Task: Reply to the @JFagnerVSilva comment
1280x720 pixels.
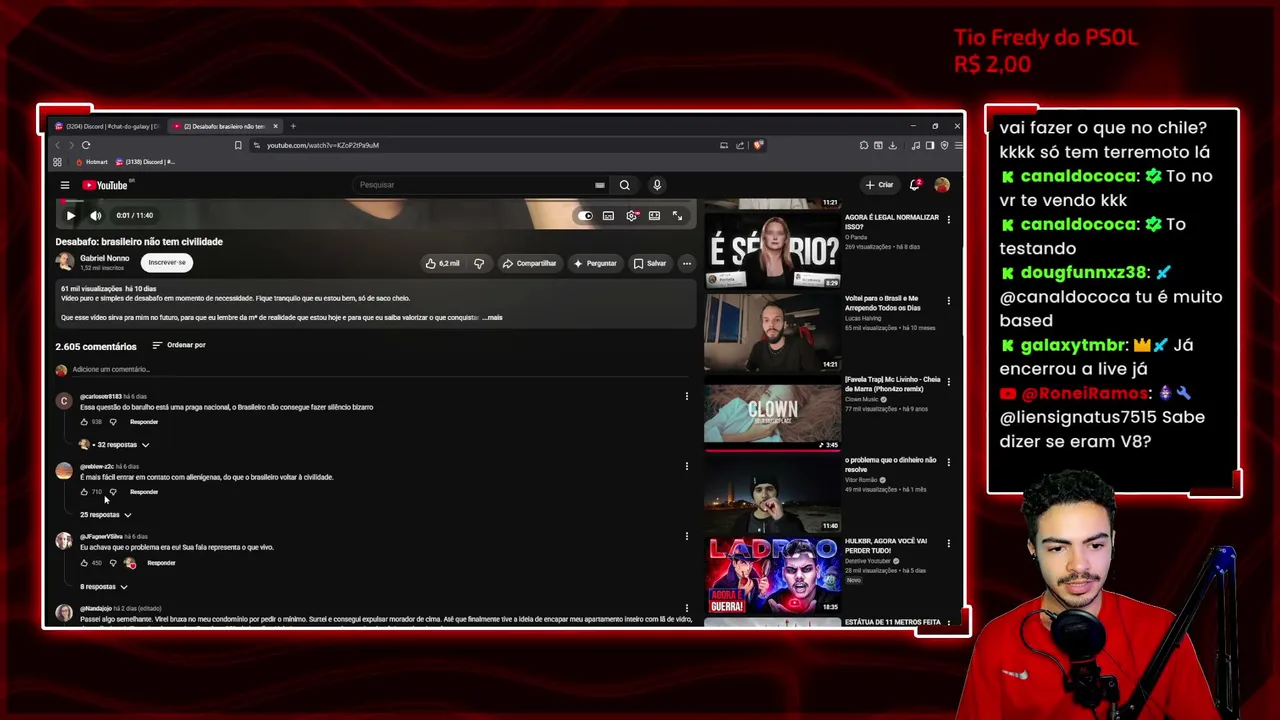Action: (x=161, y=563)
